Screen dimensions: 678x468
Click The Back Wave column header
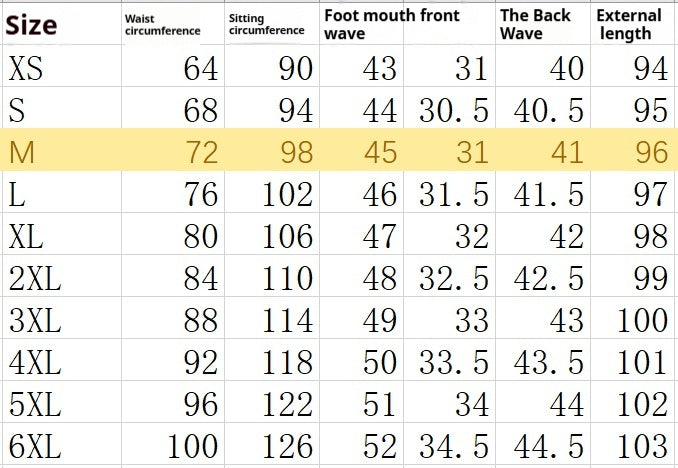click(x=535, y=24)
